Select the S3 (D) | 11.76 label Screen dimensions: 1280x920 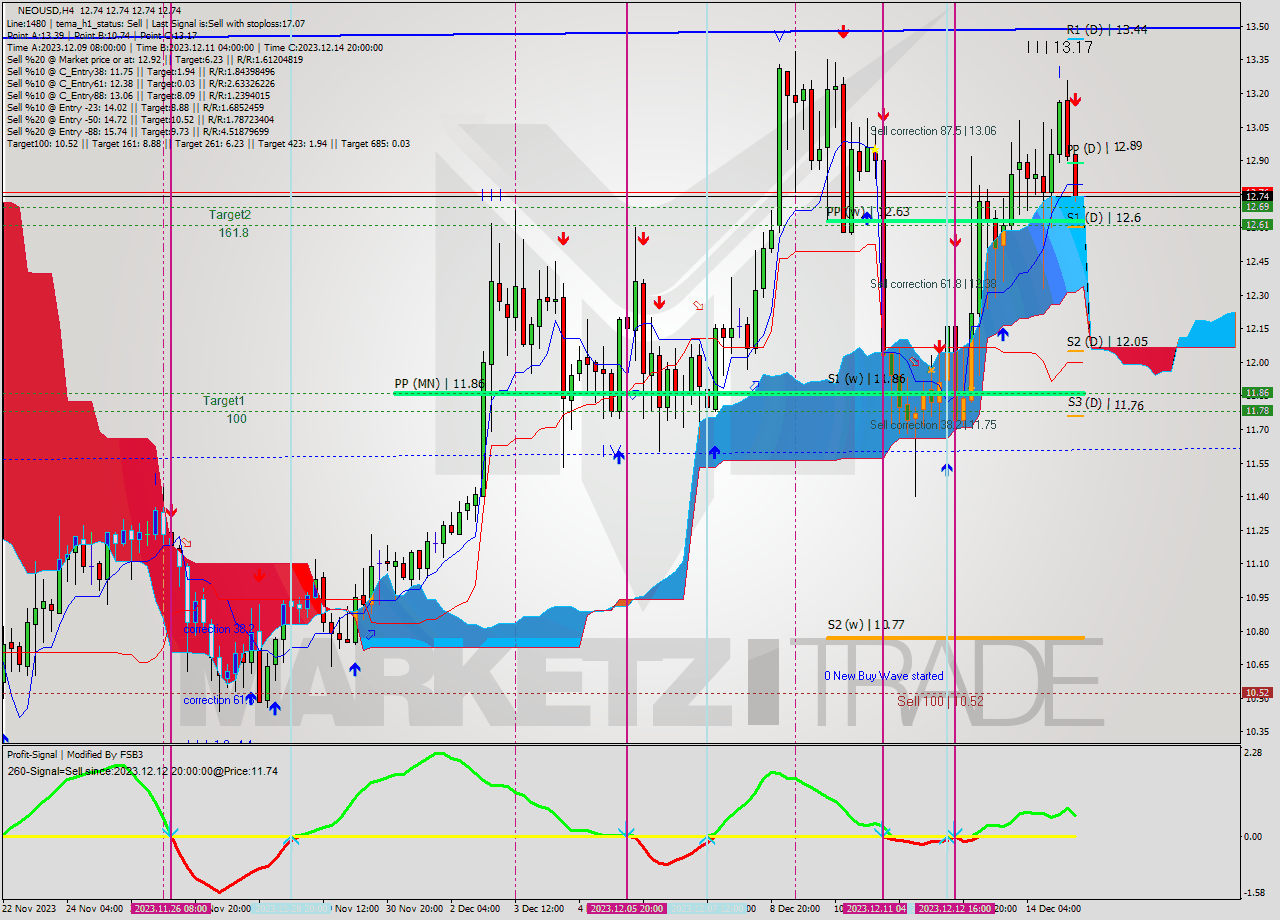(1105, 404)
